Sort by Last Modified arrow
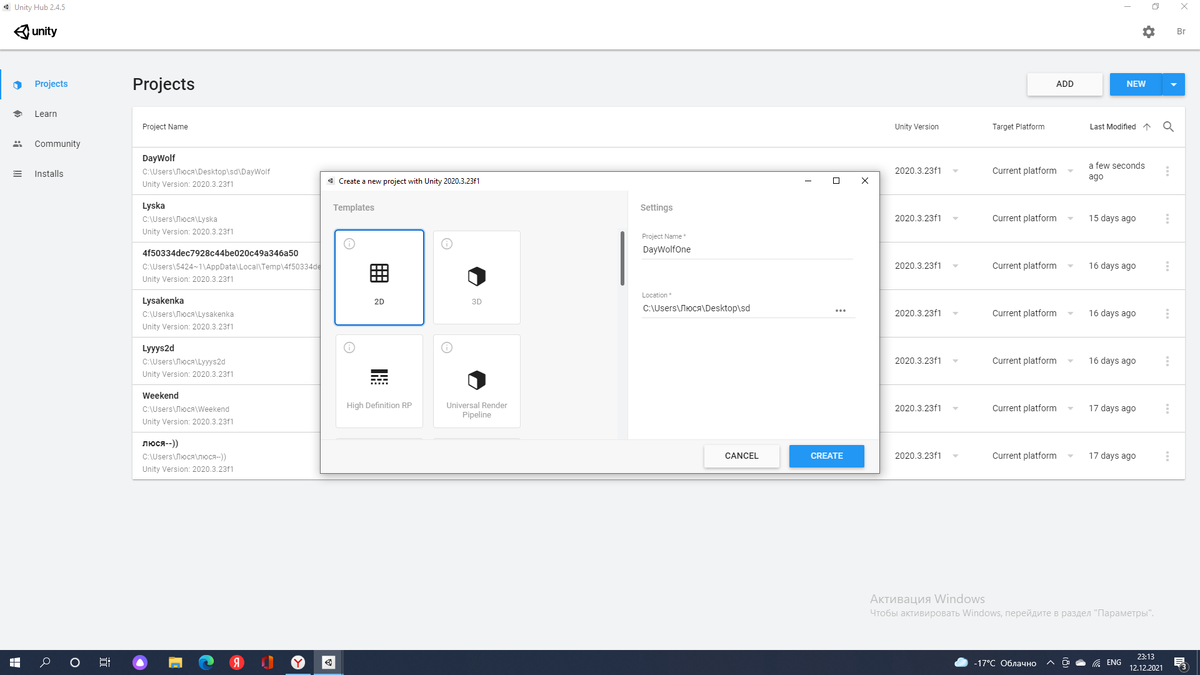1200x675 pixels. tap(1147, 127)
